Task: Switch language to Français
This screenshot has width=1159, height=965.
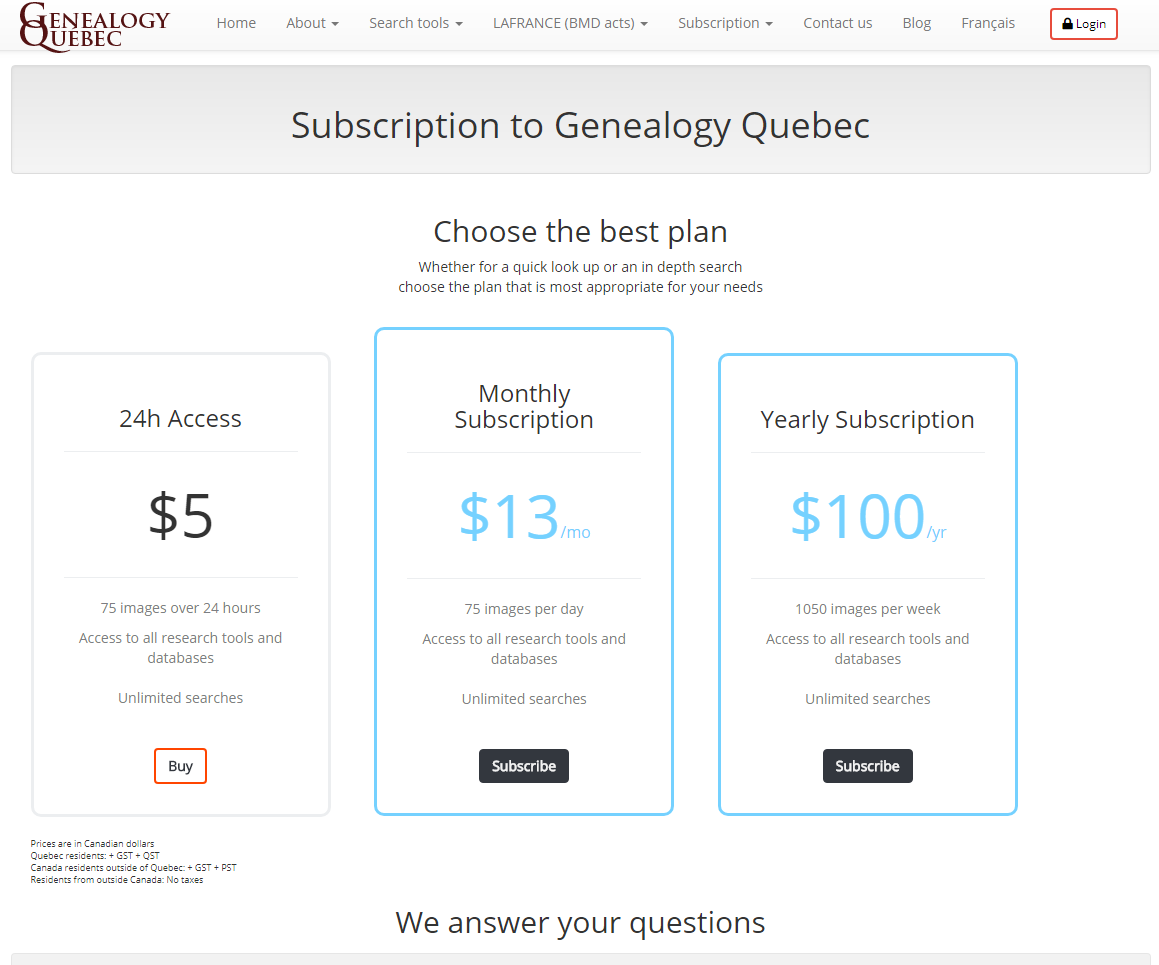Action: (x=988, y=23)
